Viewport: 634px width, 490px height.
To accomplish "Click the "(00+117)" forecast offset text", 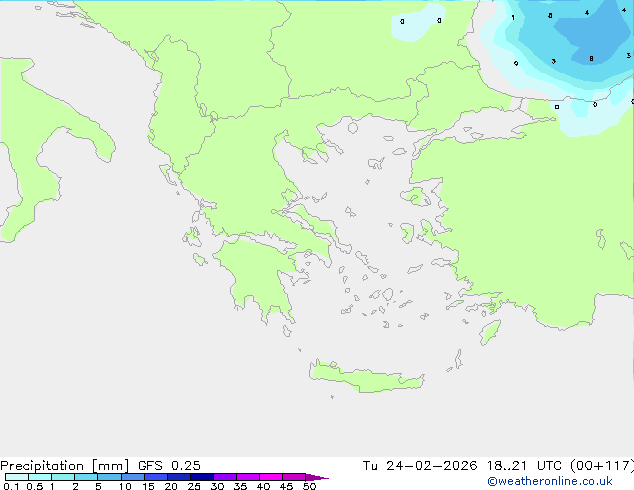I will (602, 466).
